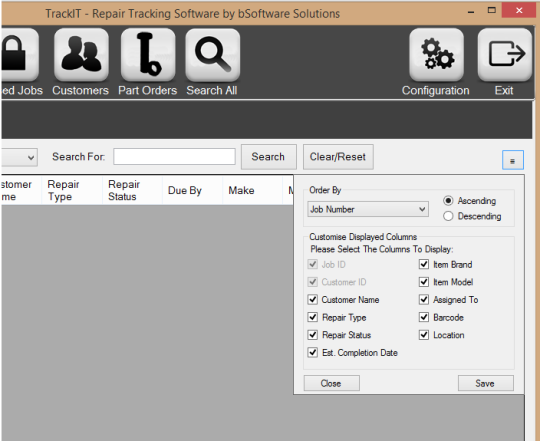Viewport: 540px width, 441px height.
Task: Open the Customers icon
Action: click(81, 54)
